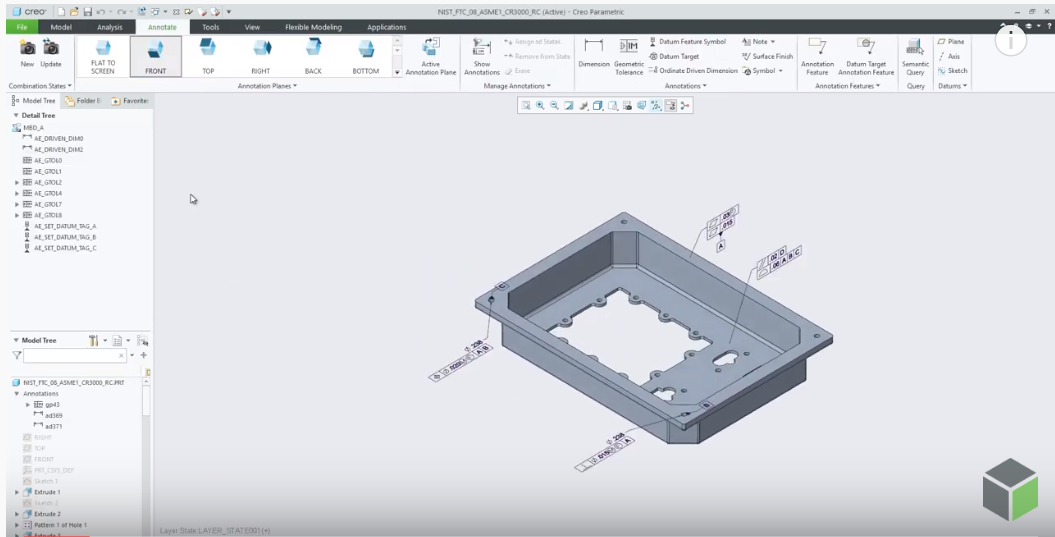The height and width of the screenshot is (537, 1055).
Task: Toggle the BACK annotation plane
Action: coord(313,55)
